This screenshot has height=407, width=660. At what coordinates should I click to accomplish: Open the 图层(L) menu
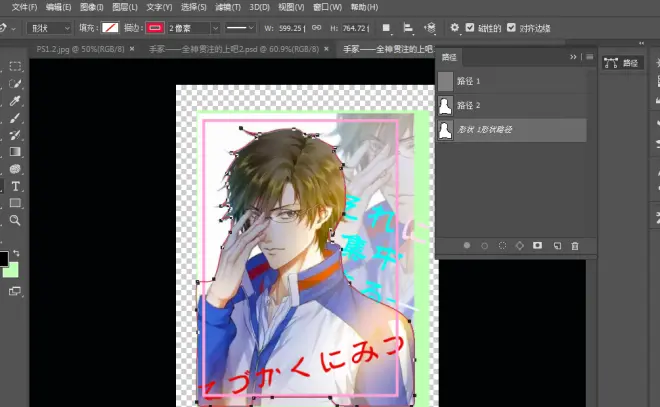pos(125,7)
